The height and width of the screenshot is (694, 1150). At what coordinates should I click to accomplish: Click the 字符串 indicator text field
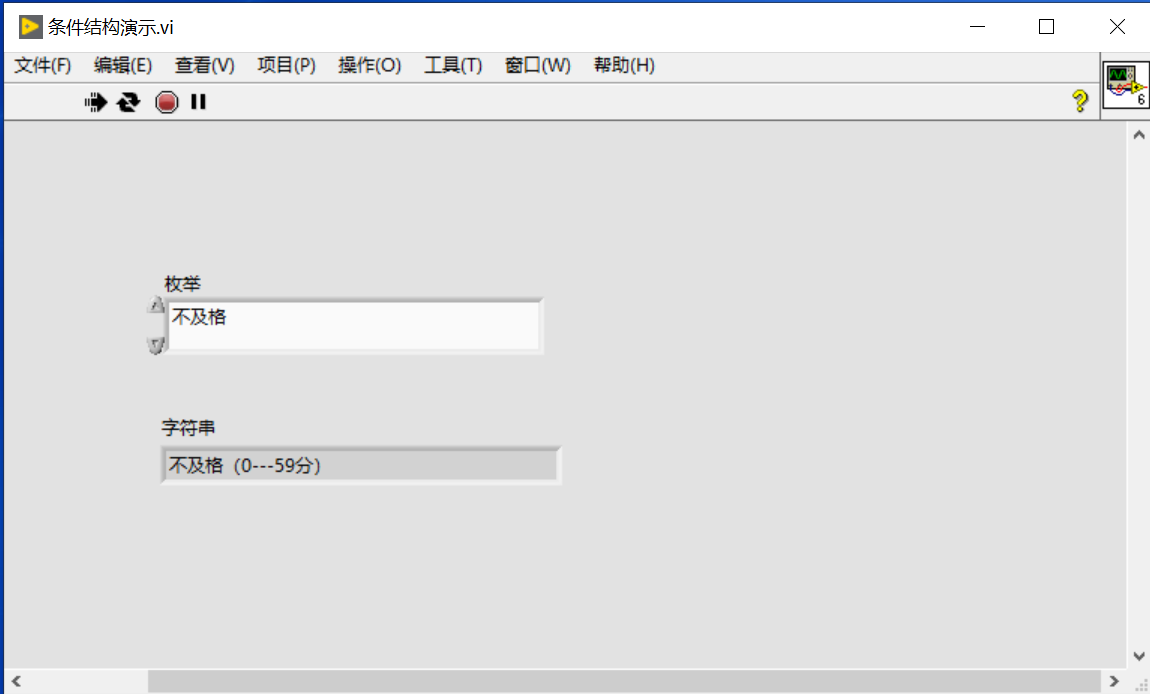pyautogui.click(x=361, y=465)
